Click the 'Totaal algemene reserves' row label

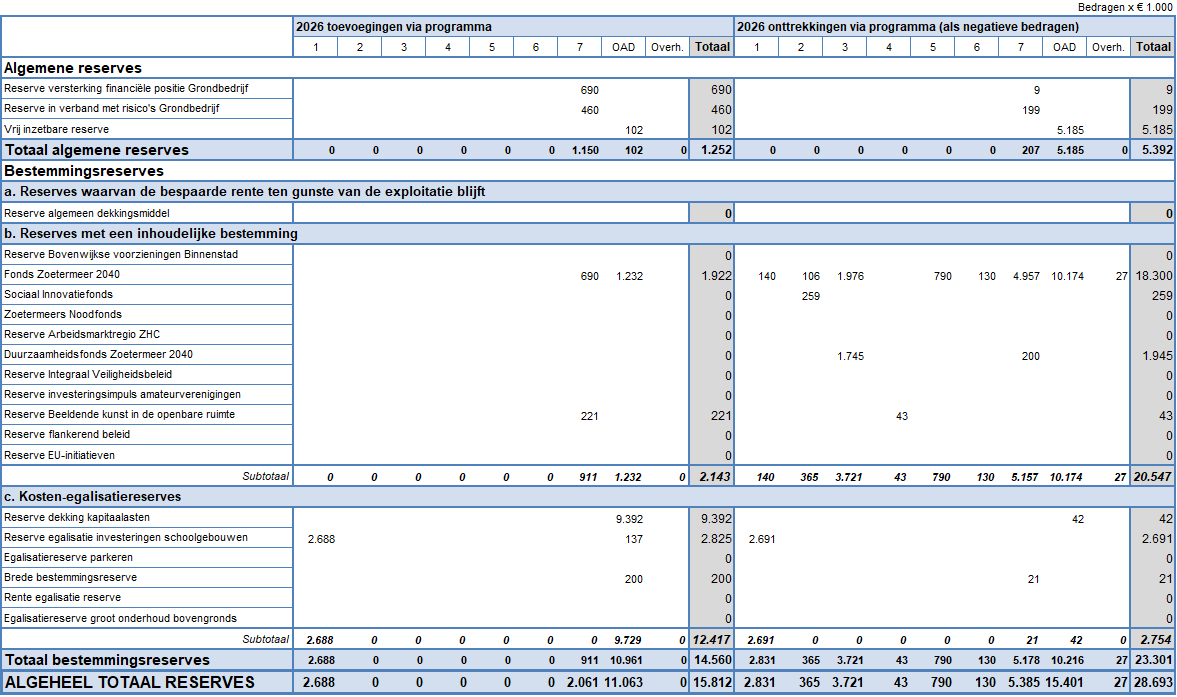pyautogui.click(x=96, y=150)
